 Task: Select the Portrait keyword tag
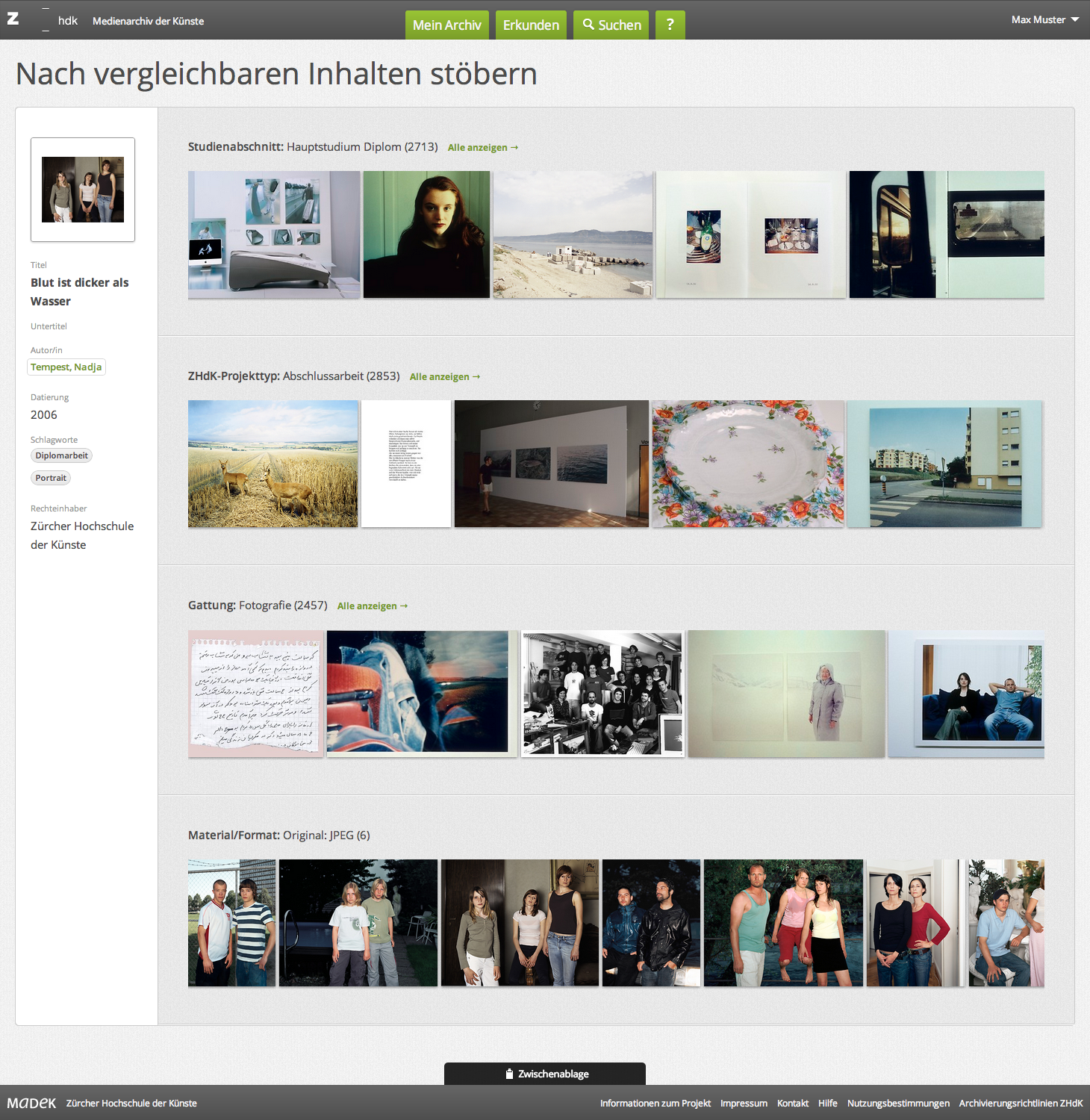(51, 478)
